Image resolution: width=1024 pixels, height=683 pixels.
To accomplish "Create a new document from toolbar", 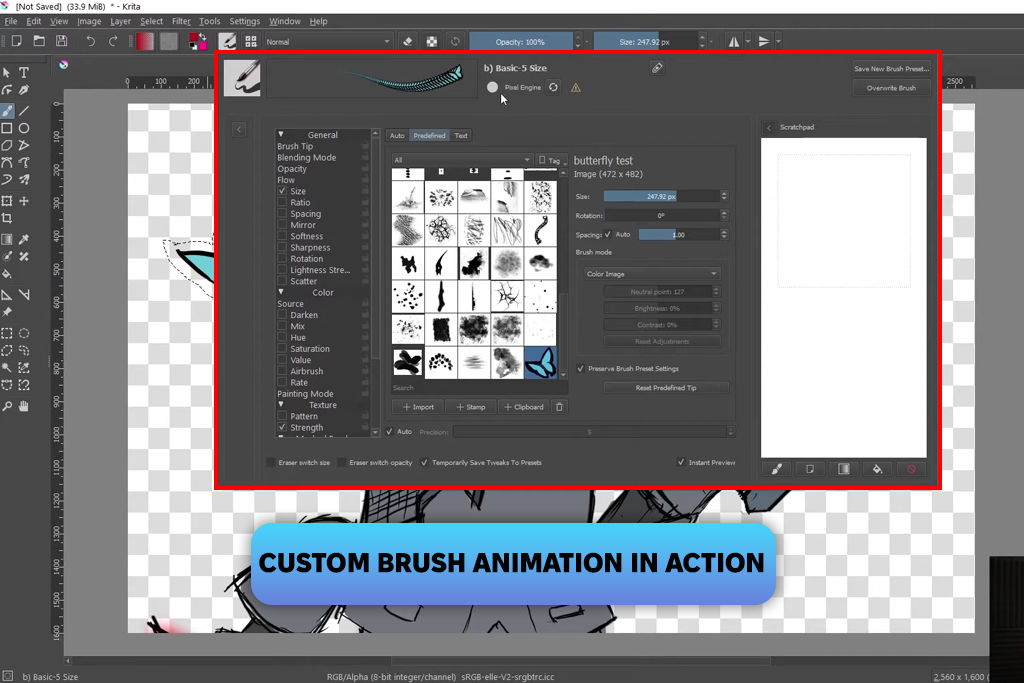I will (x=16, y=41).
